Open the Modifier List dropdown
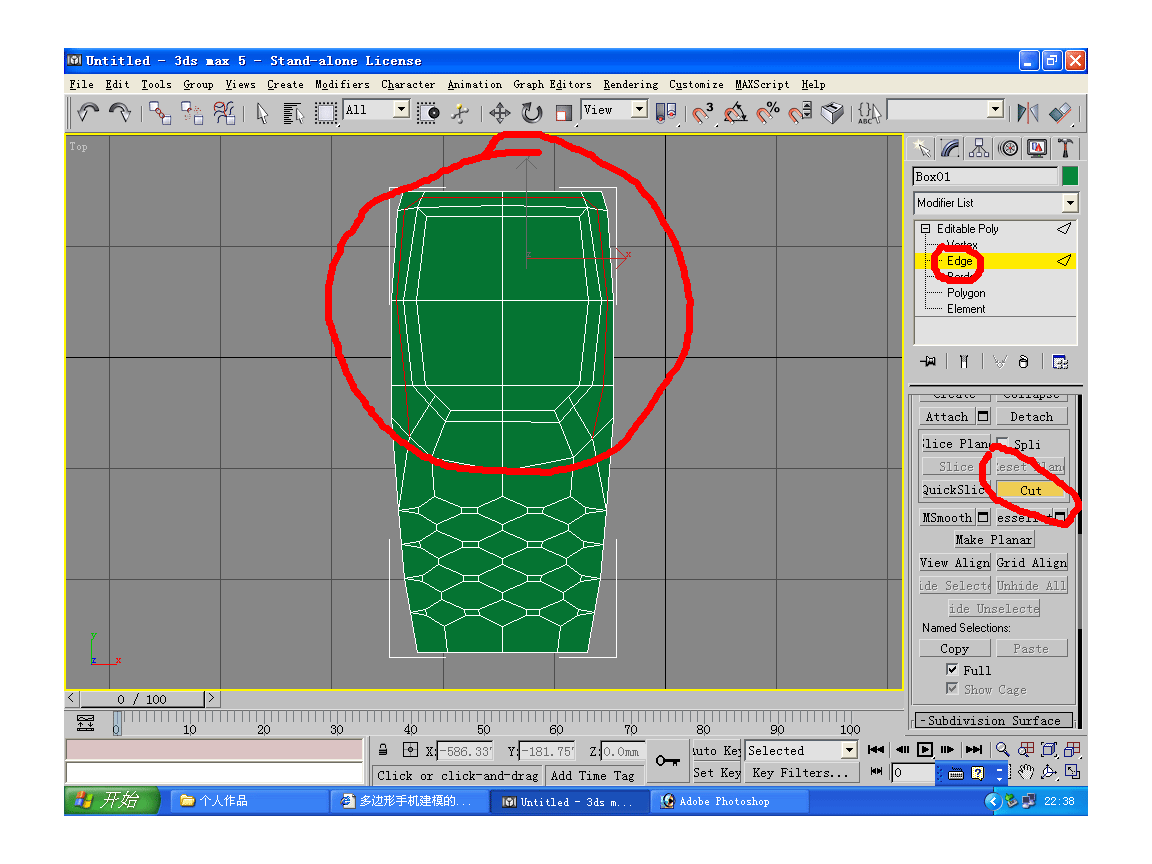 [x=1070, y=203]
